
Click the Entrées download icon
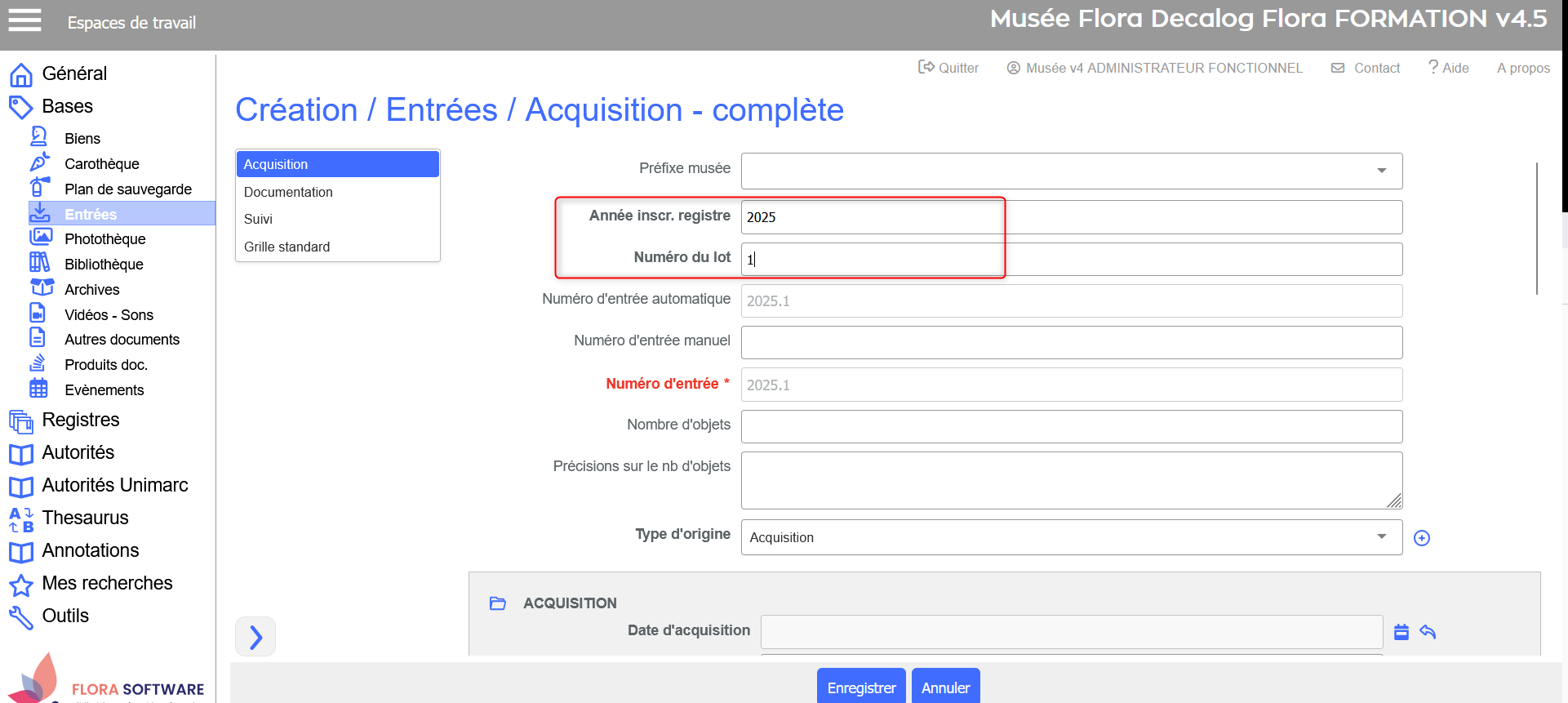[39, 213]
